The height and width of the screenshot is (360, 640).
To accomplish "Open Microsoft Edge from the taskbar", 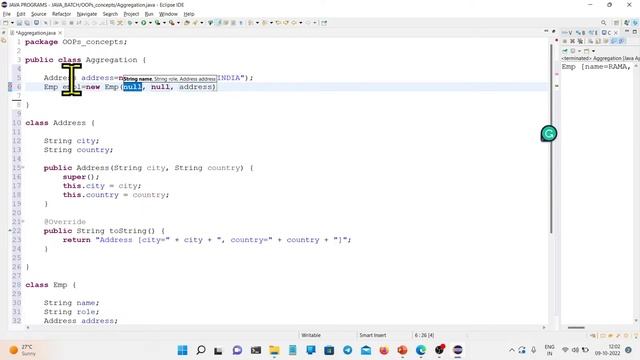I will click(421, 350).
